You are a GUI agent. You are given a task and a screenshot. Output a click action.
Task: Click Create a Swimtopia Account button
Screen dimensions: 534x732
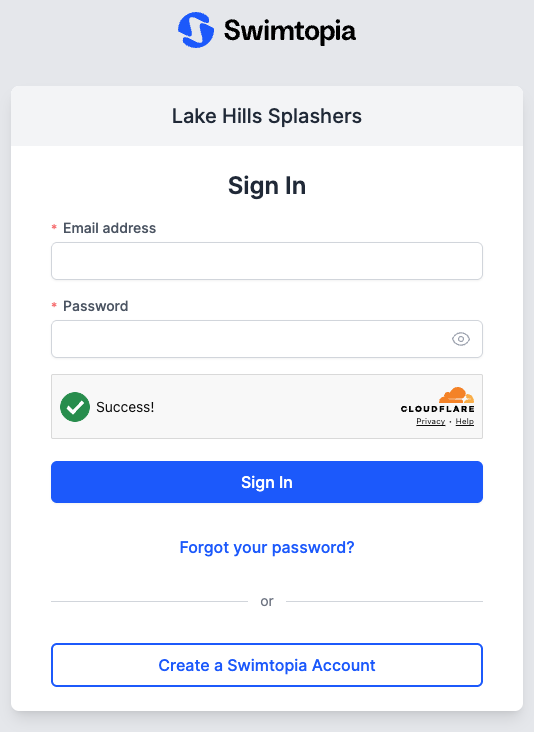(x=267, y=665)
